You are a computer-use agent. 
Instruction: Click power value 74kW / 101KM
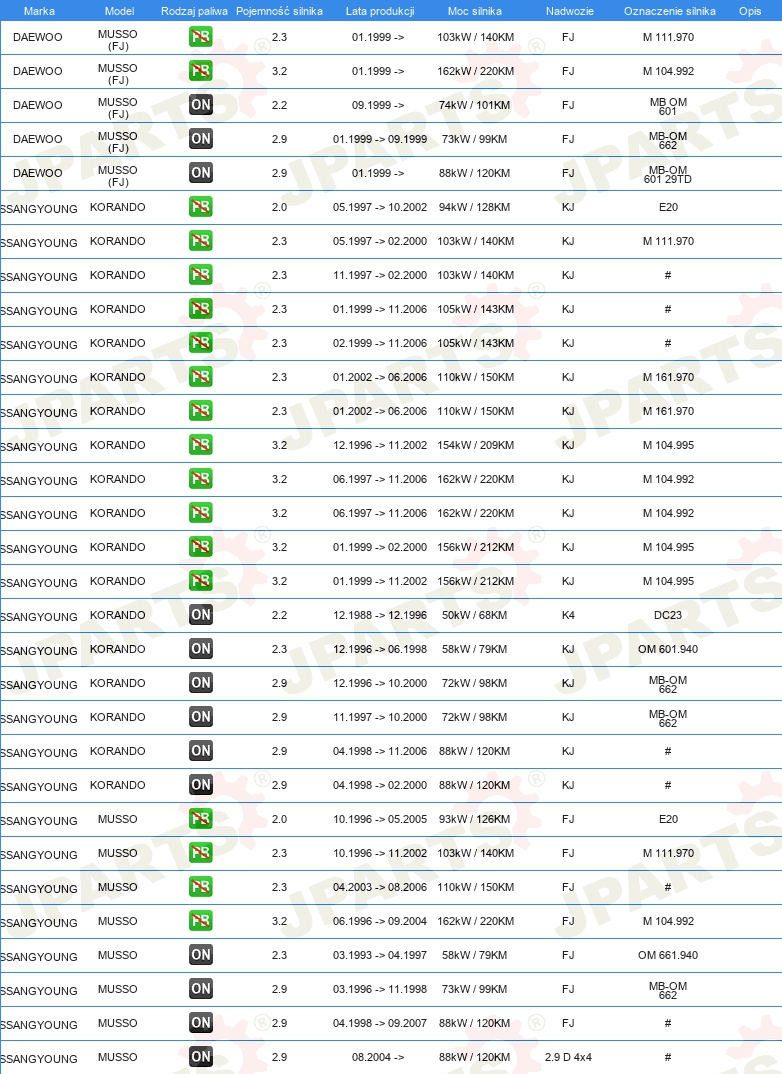click(x=475, y=105)
